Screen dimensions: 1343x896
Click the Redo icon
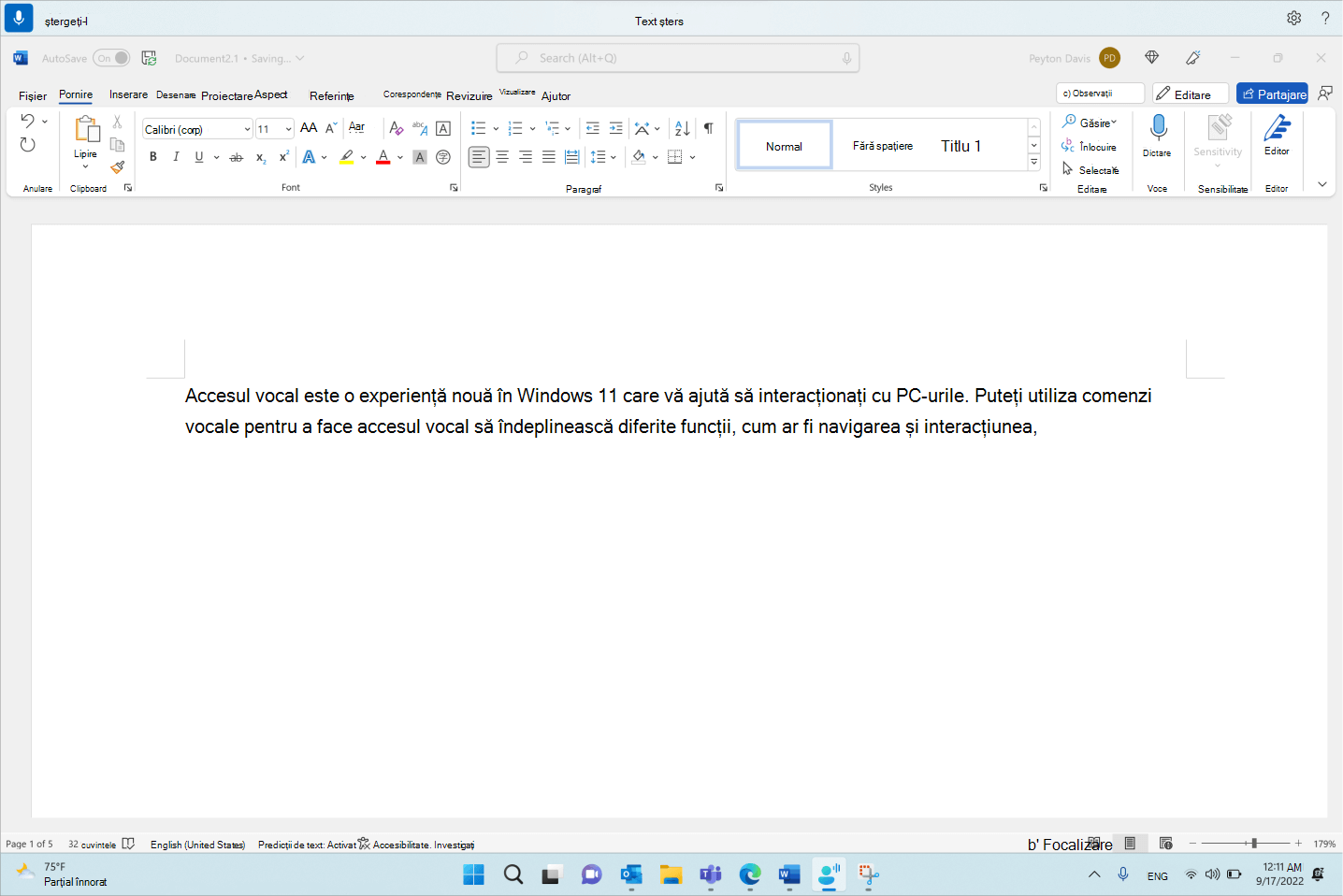[x=27, y=144]
